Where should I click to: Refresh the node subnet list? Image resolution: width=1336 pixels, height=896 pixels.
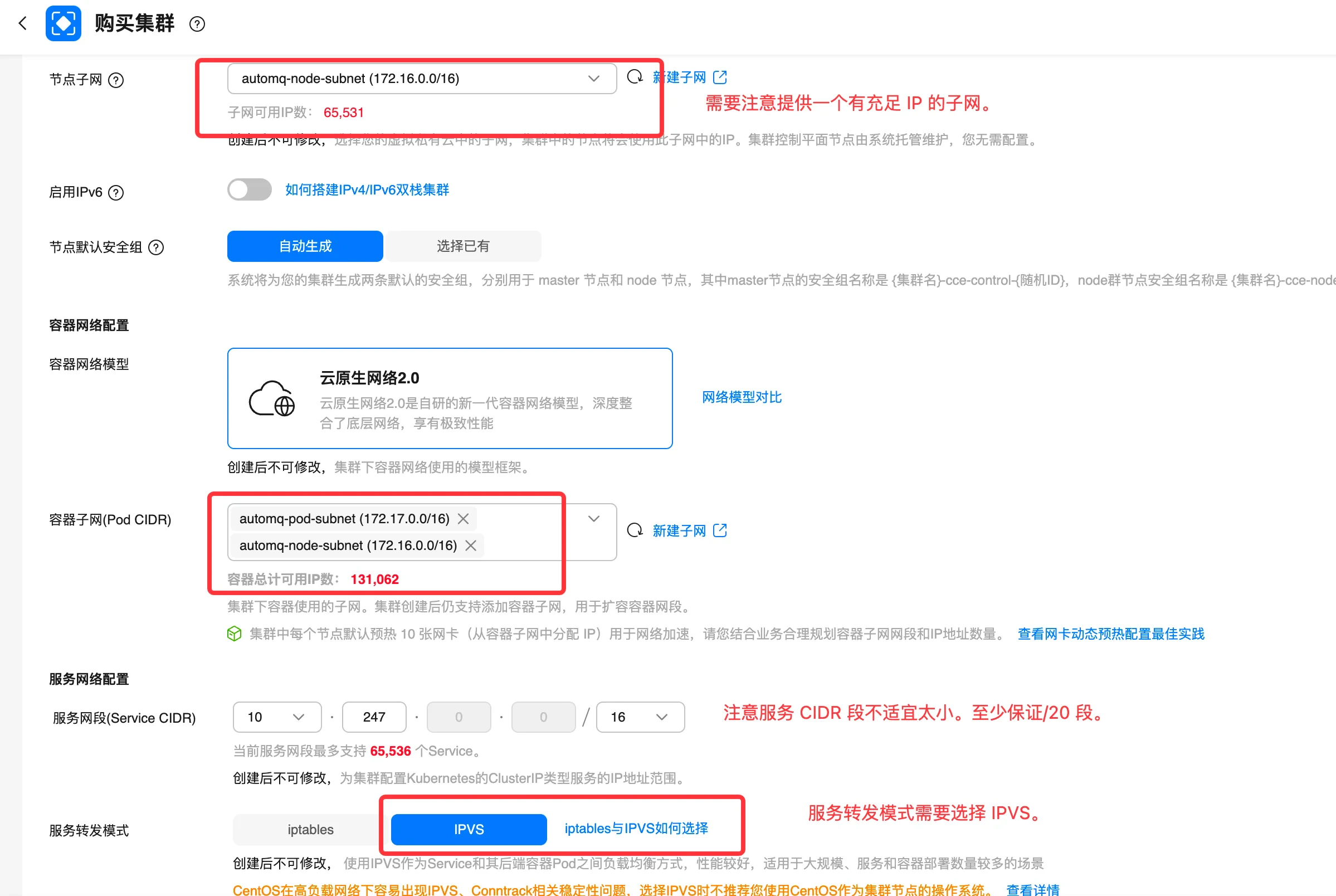point(635,76)
